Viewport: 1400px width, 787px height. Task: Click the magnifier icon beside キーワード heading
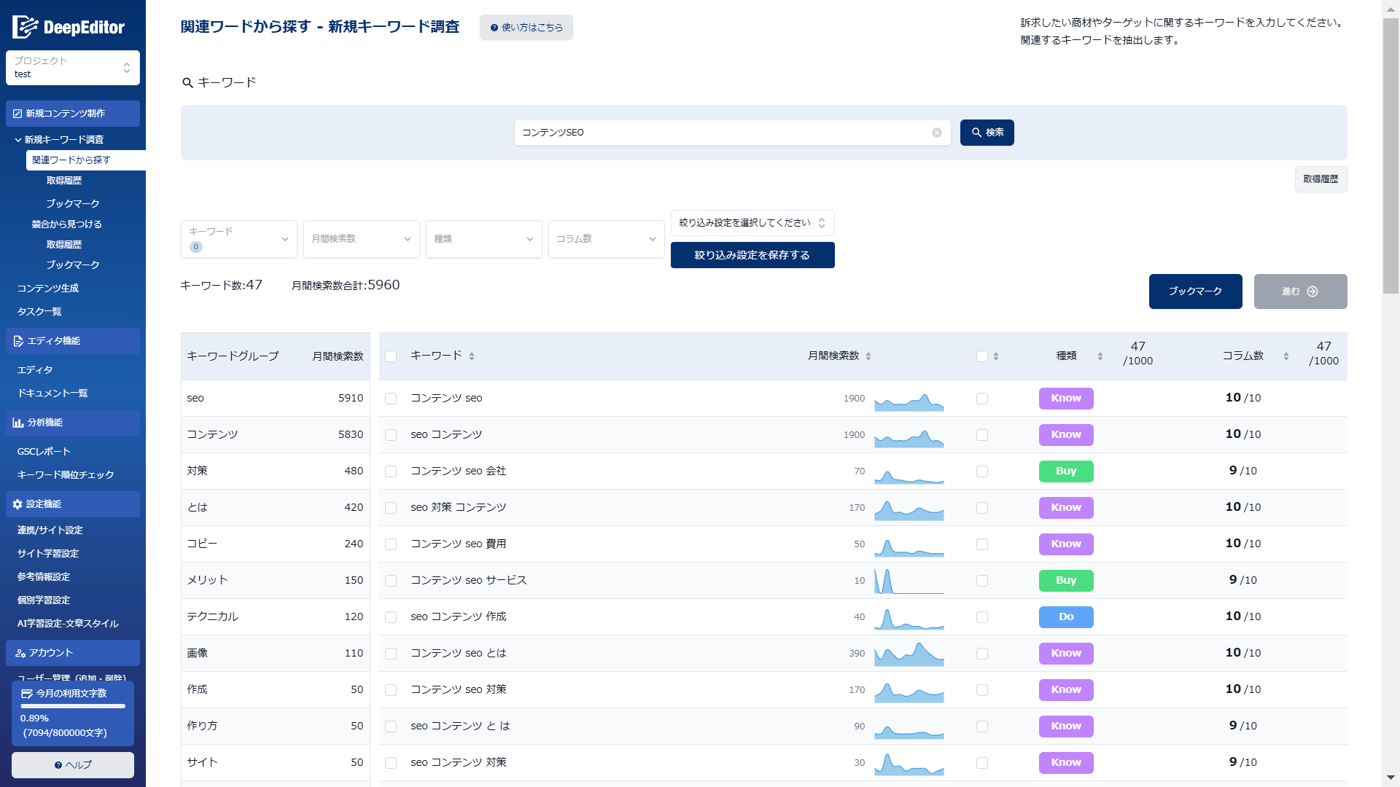coord(187,83)
